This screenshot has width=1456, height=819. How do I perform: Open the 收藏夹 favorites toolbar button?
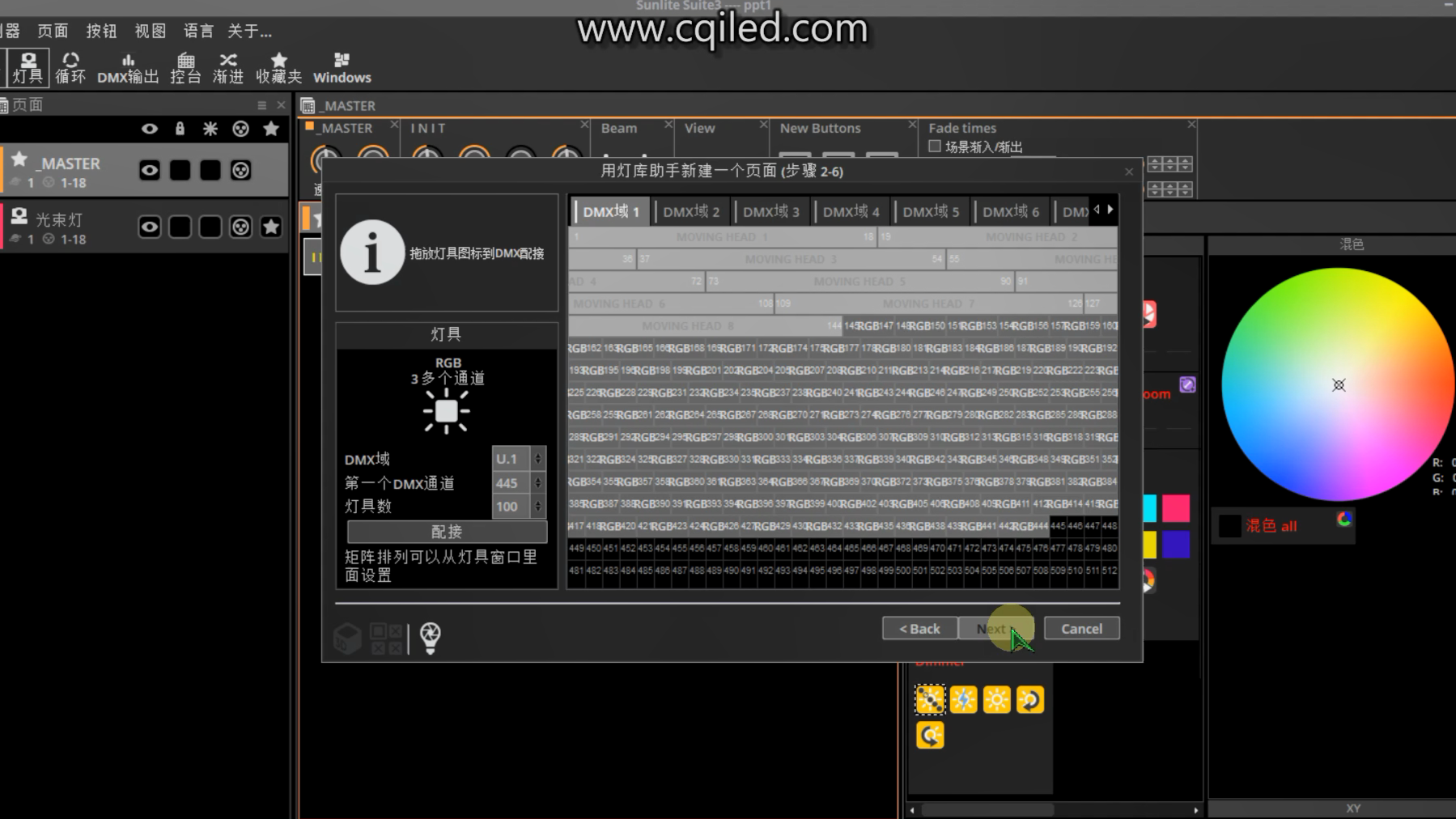pos(278,68)
